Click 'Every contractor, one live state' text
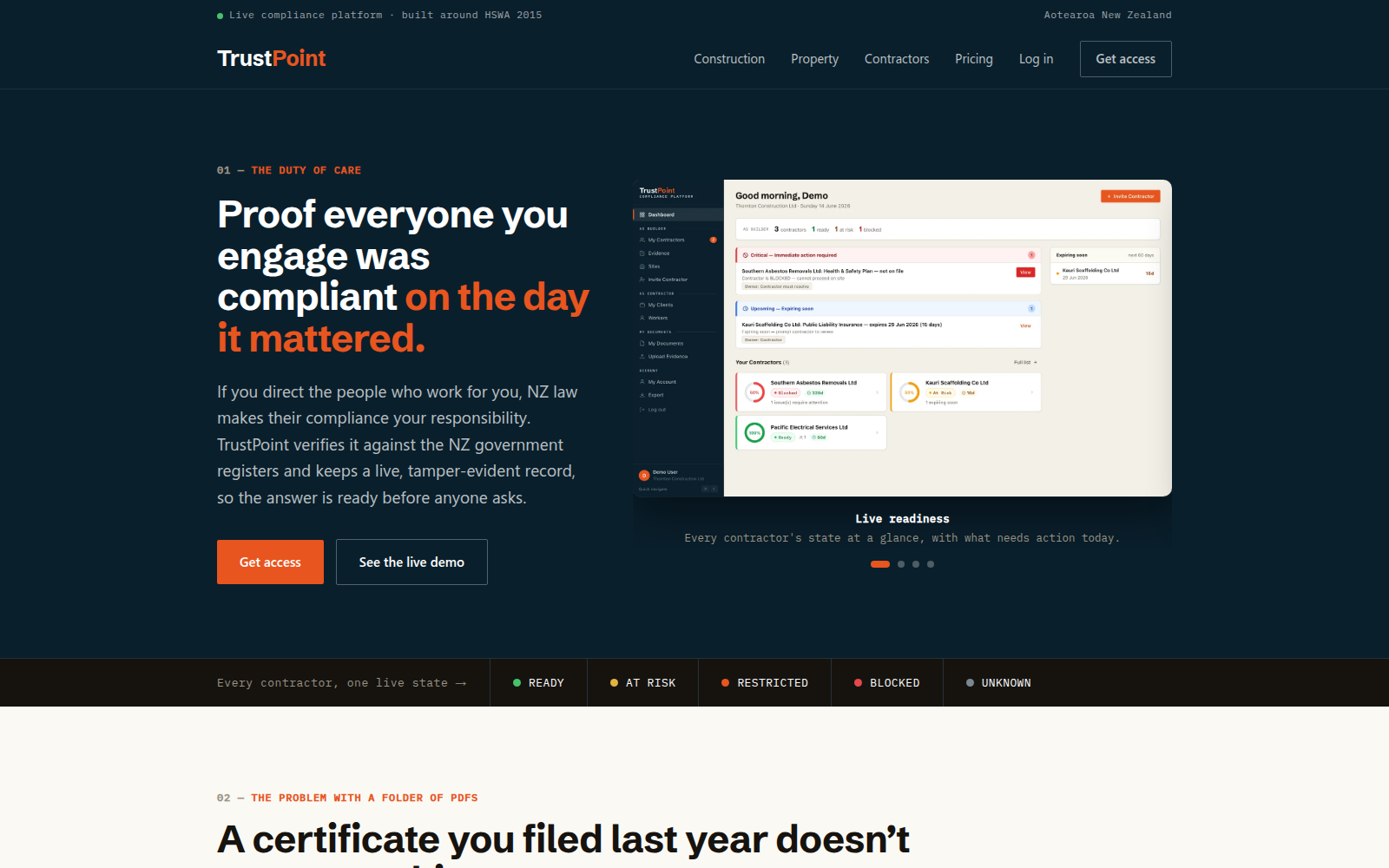Viewport: 1389px width, 868px height. 332,683
